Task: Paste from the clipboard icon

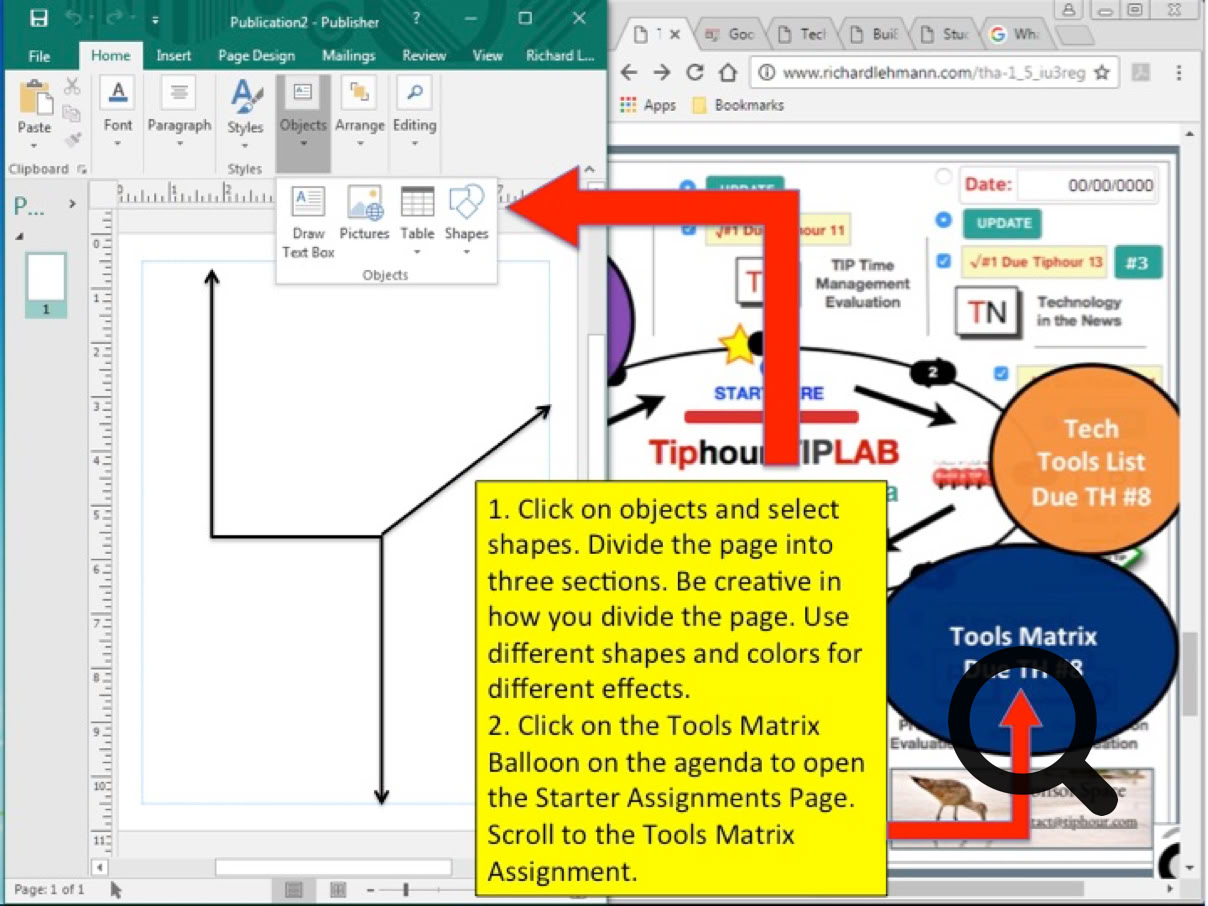Action: [x=34, y=99]
